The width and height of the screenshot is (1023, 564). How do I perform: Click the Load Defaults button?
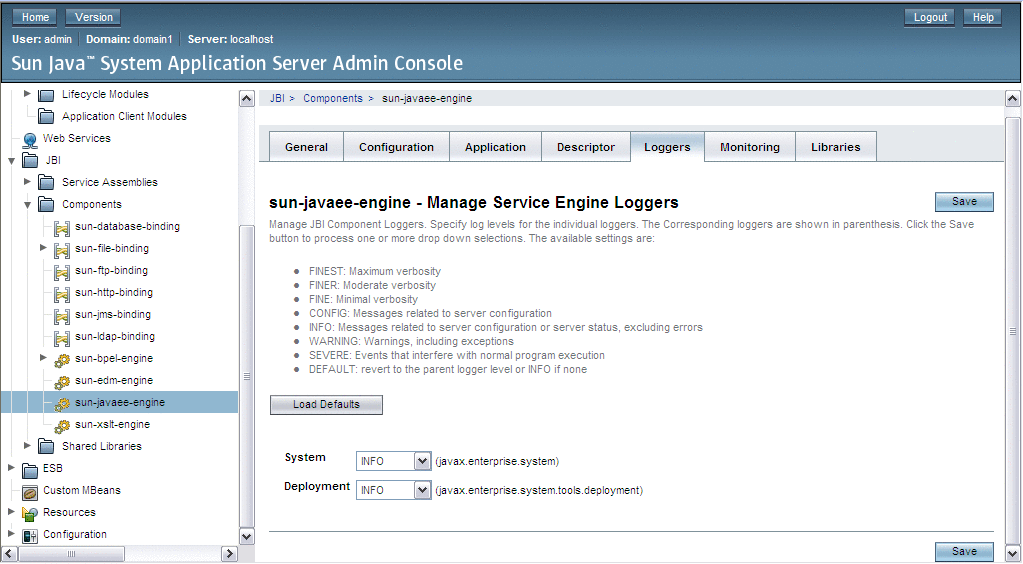click(326, 405)
